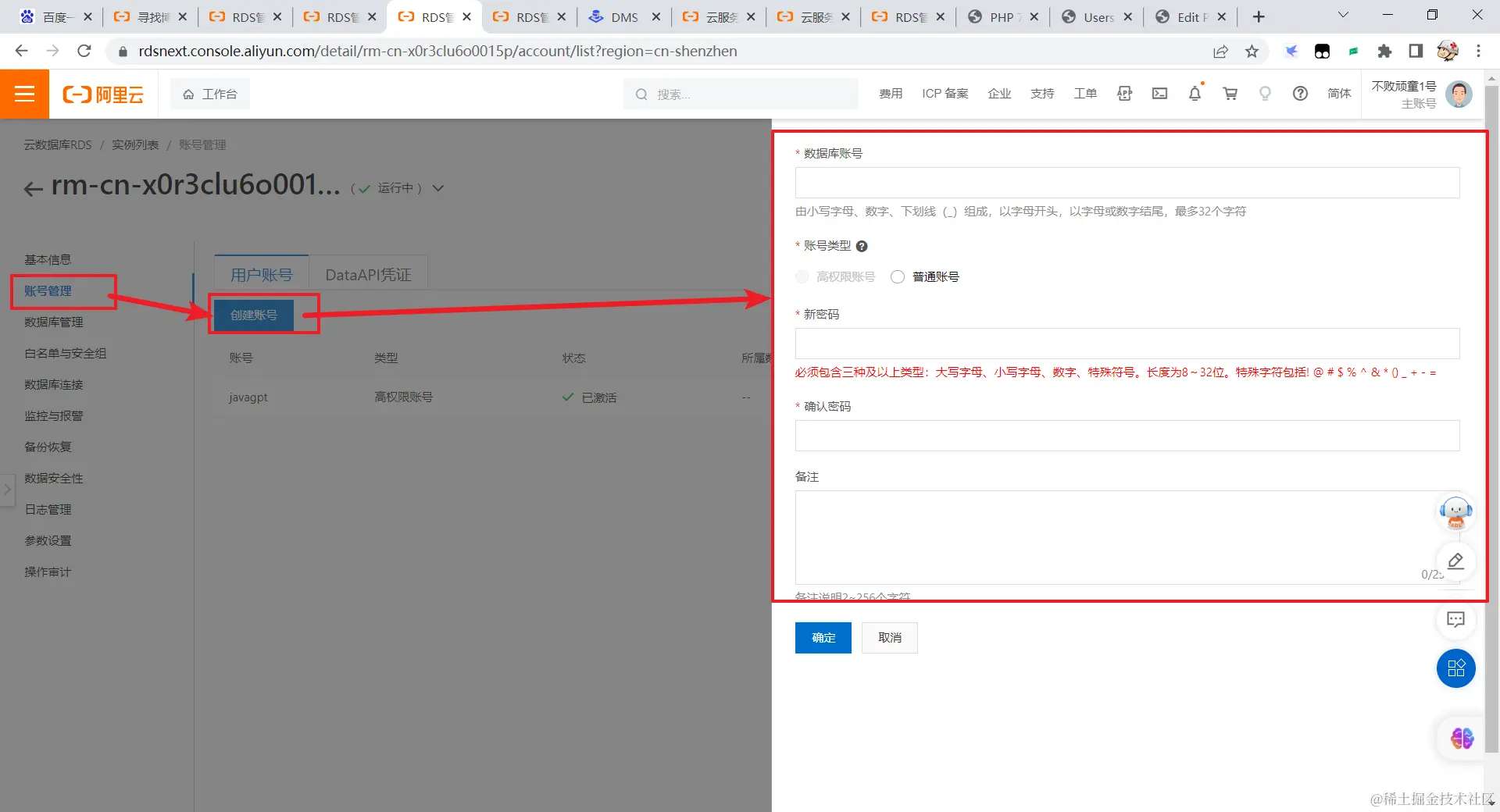Open the help question mark icon
Screen dimensions: 1500x812
1300,94
